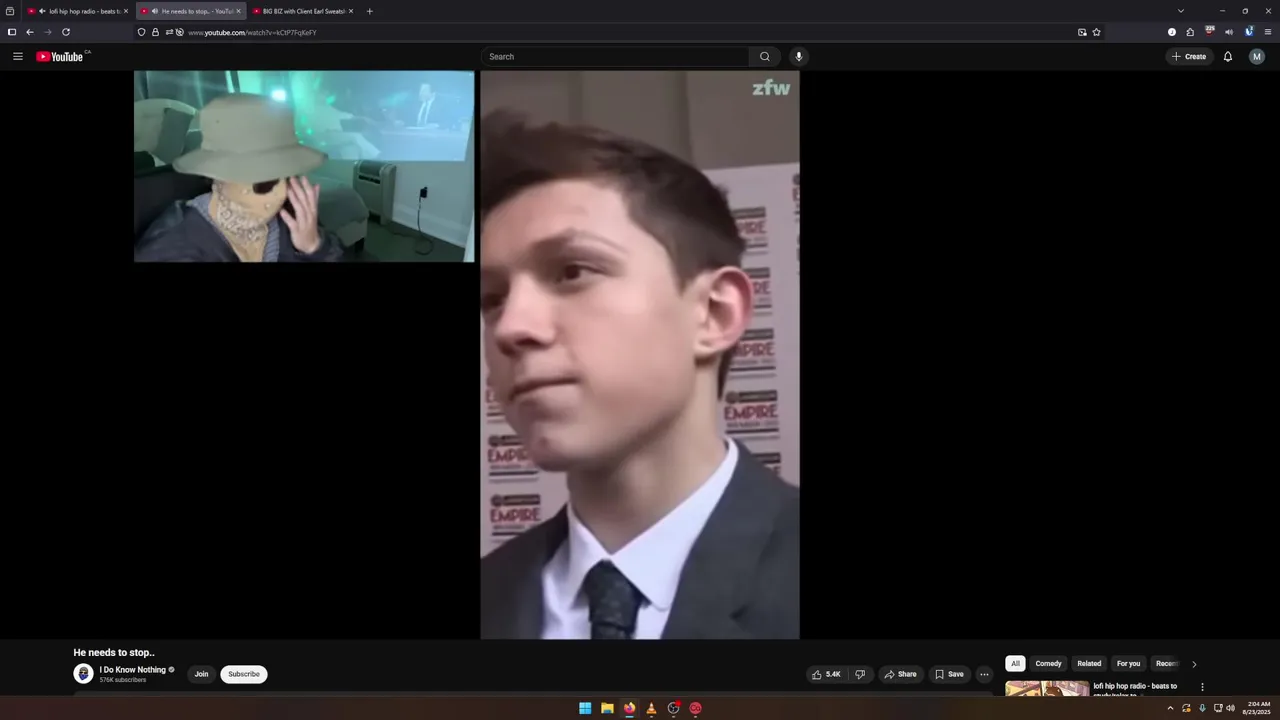Click the video title He needs to stop..
1280x720 pixels.
[114, 652]
